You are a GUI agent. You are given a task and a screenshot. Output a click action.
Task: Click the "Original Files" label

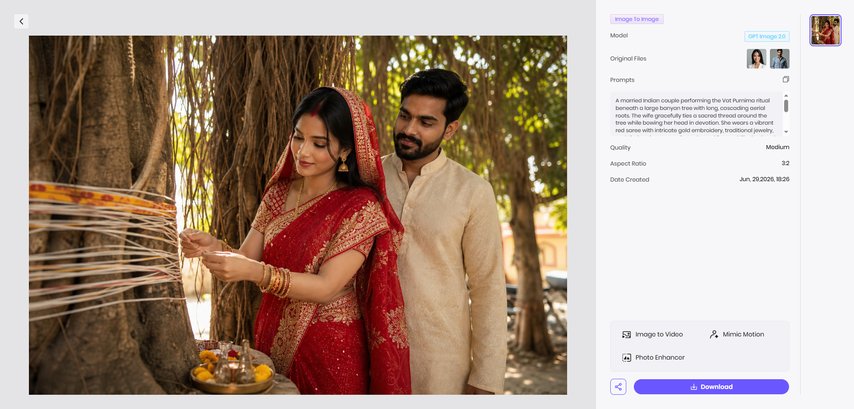click(x=628, y=59)
